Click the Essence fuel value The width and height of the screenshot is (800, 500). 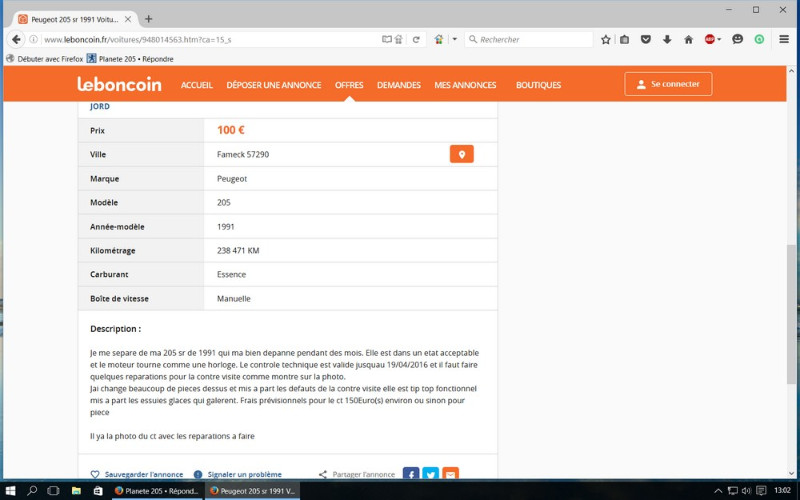(x=231, y=274)
